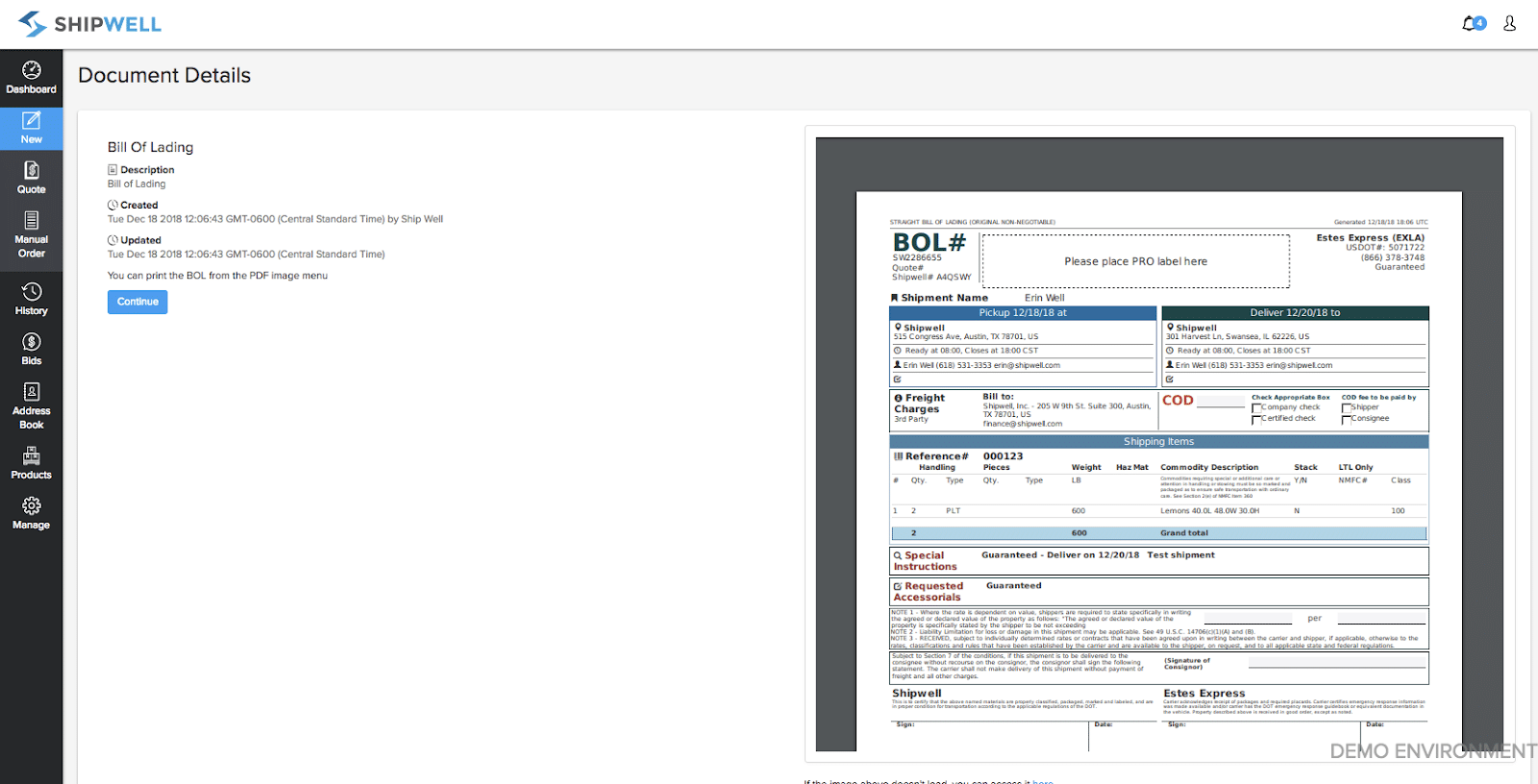The height and width of the screenshot is (784, 1538).
Task: Click the Lemons commodity description row
Action: (1159, 511)
